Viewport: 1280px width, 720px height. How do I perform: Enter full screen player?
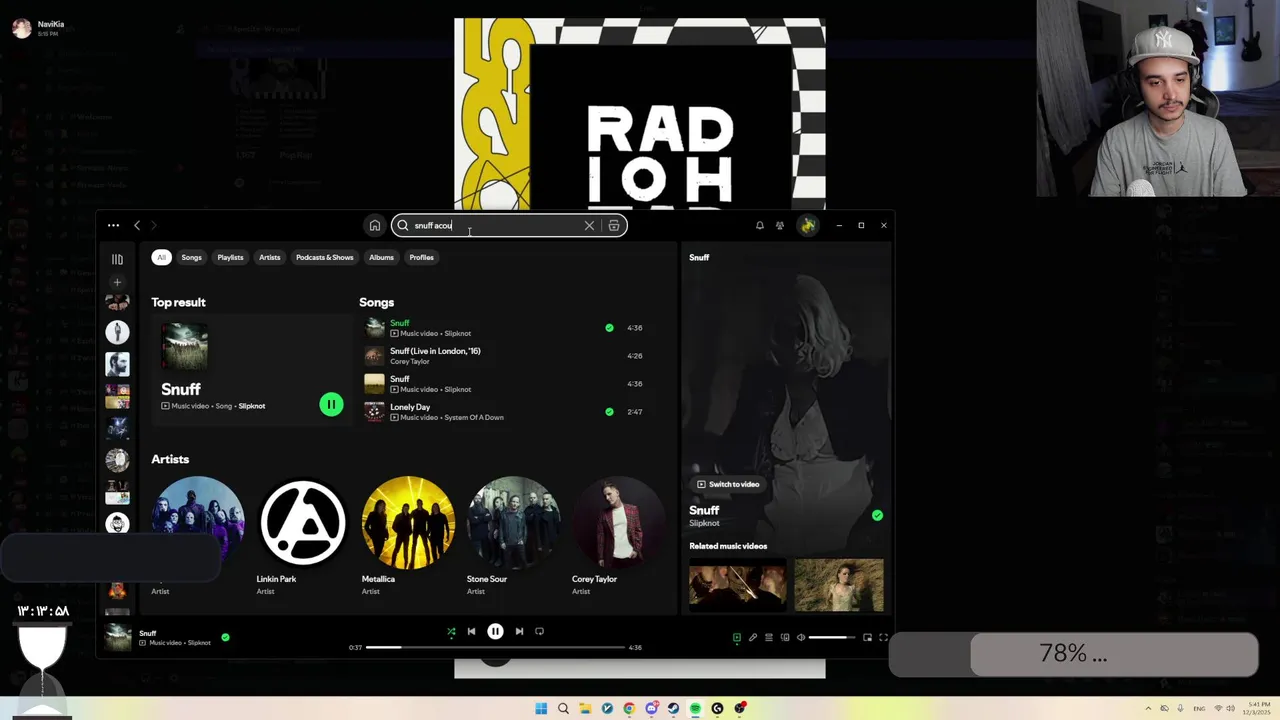click(883, 637)
